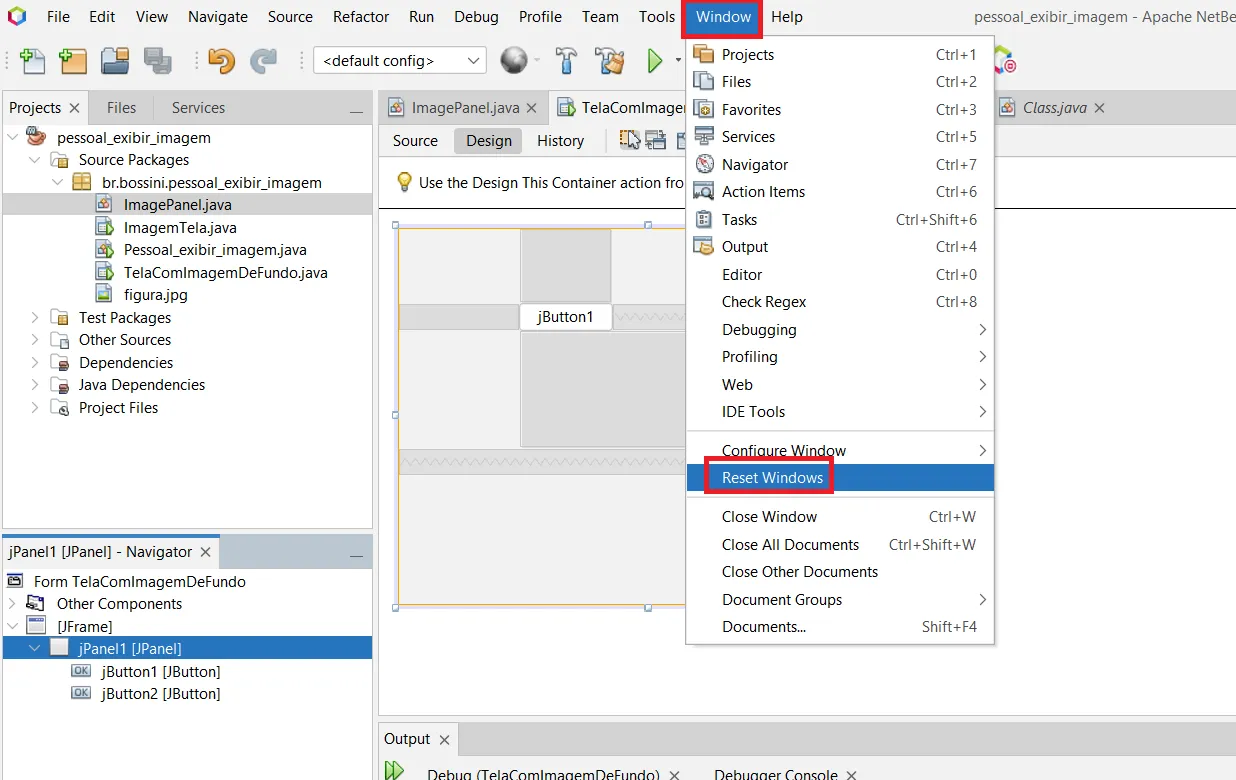Close the Output tab

(444, 740)
